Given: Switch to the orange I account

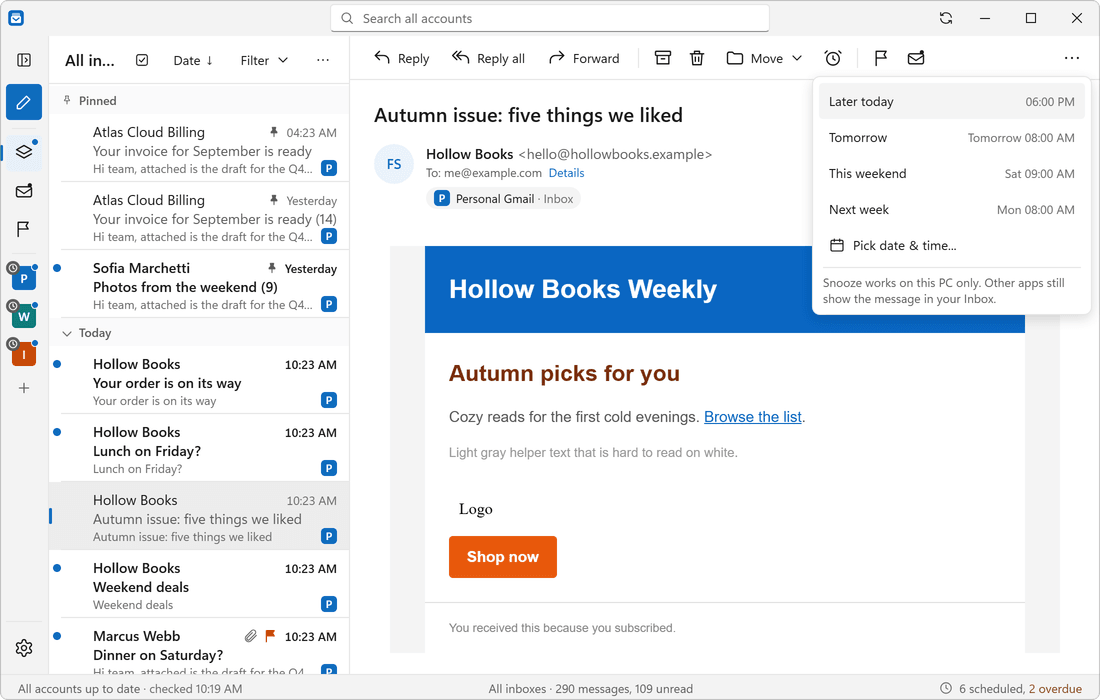Looking at the screenshot, I should point(24,354).
